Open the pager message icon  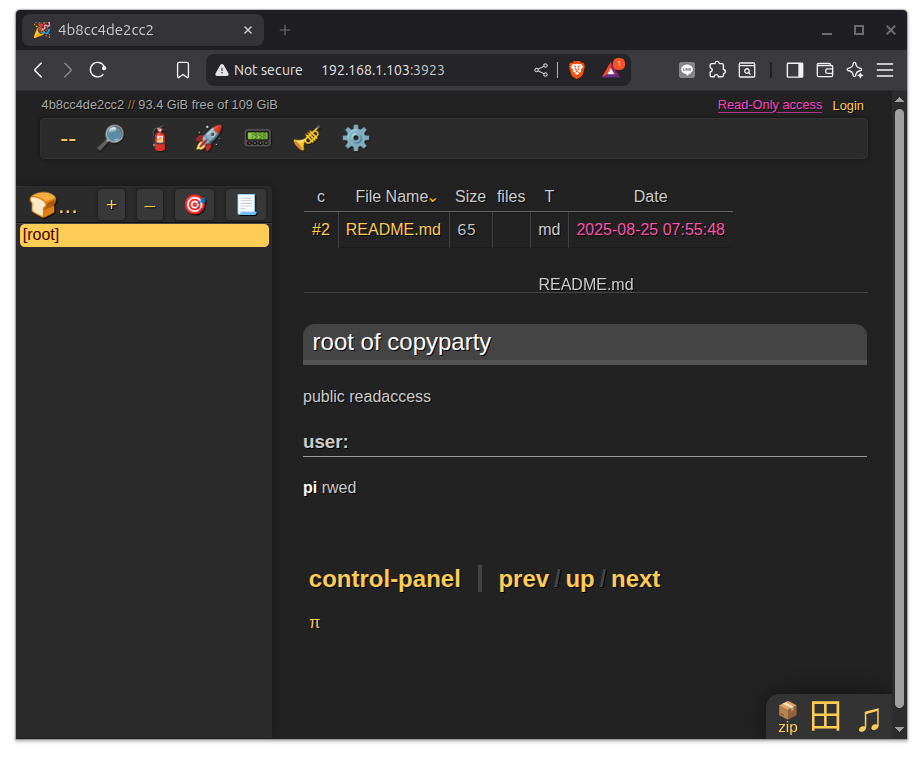coord(258,138)
